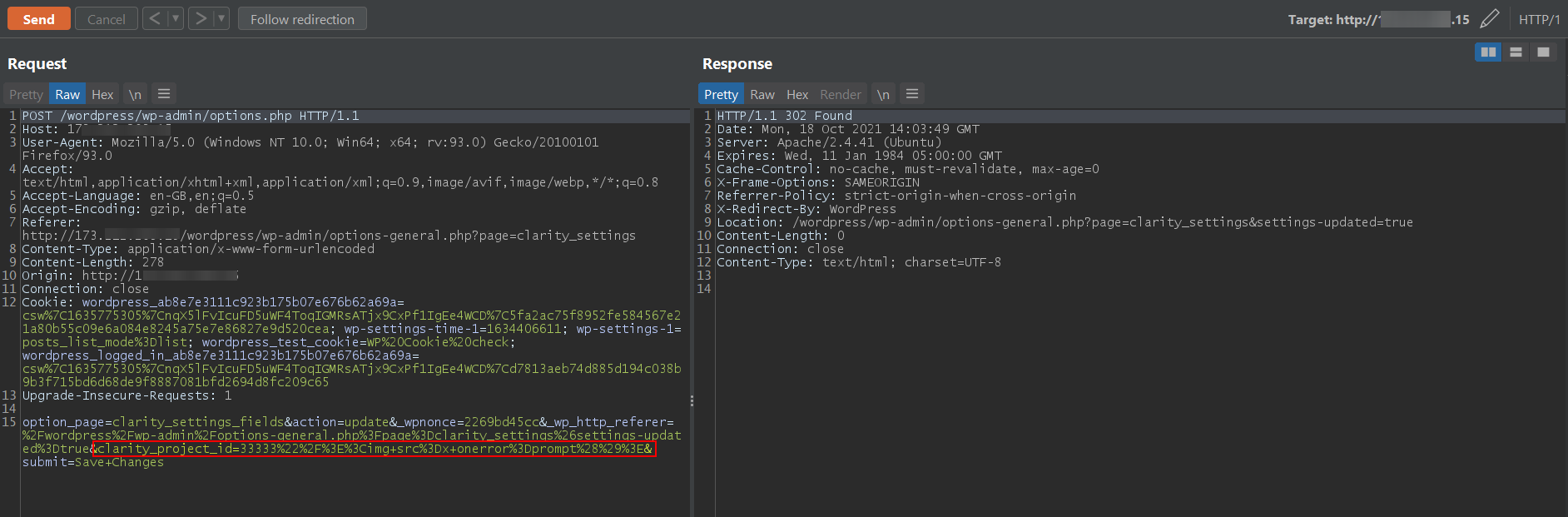Image resolution: width=1568 pixels, height=517 pixels.
Task: Switch Response view to Raw tab
Action: point(762,94)
